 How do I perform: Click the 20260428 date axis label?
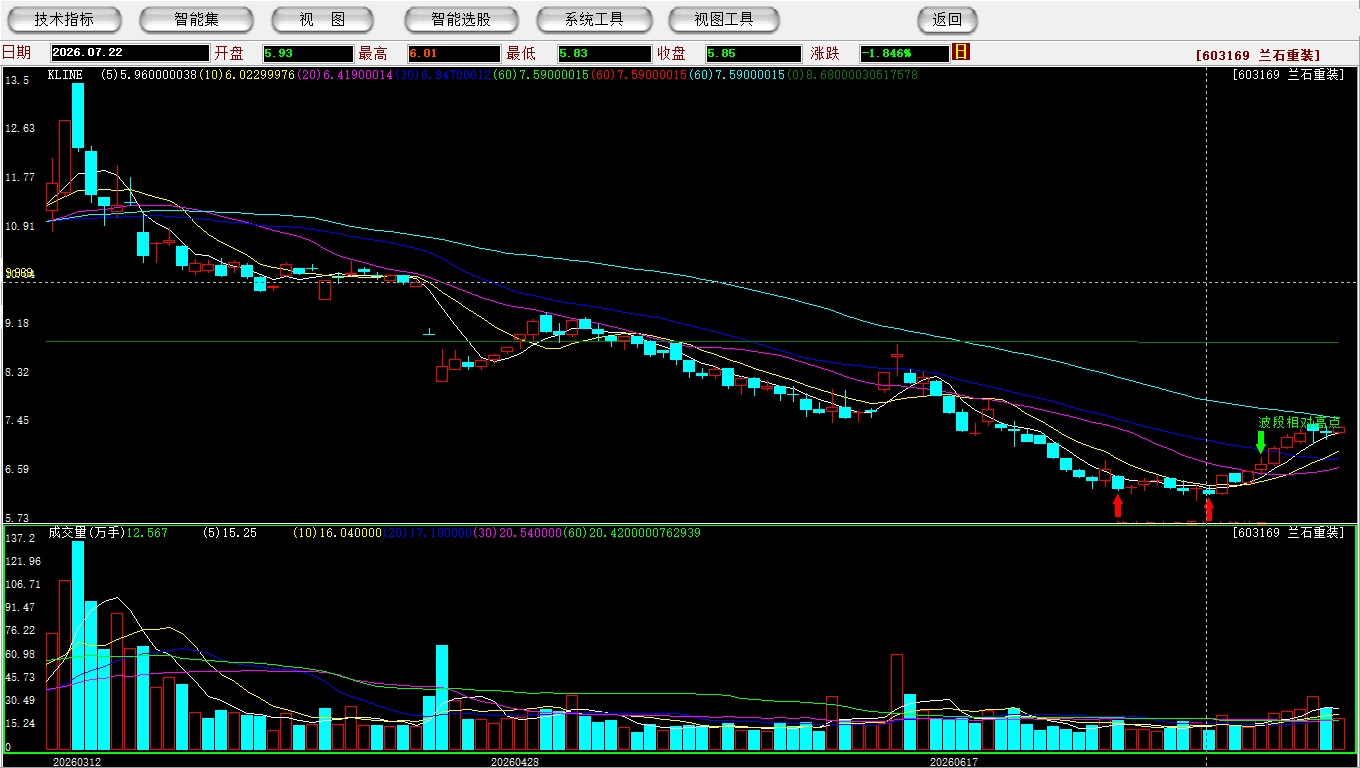point(515,762)
